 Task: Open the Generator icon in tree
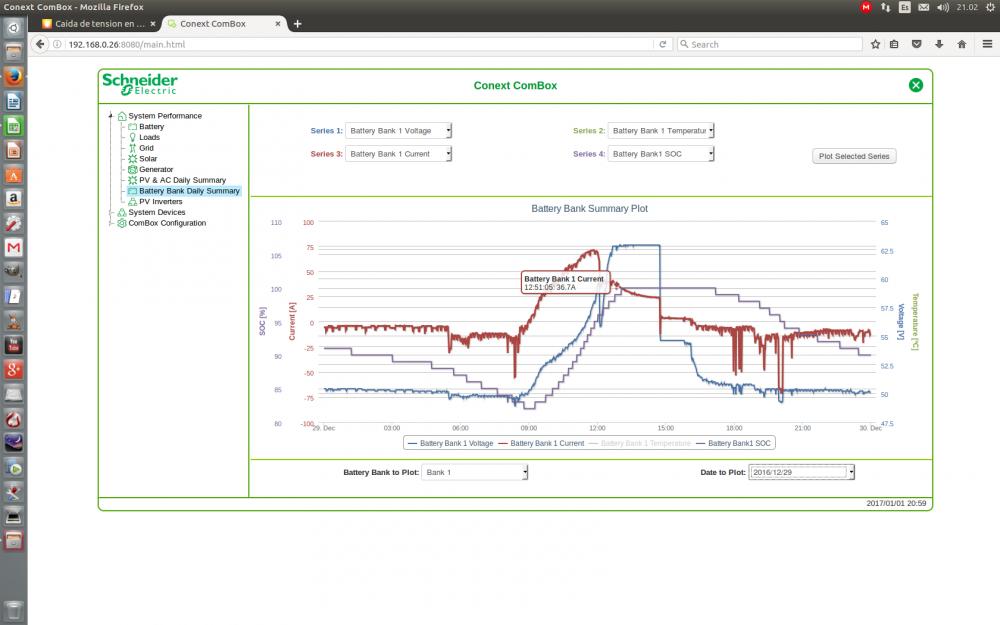[133, 170]
